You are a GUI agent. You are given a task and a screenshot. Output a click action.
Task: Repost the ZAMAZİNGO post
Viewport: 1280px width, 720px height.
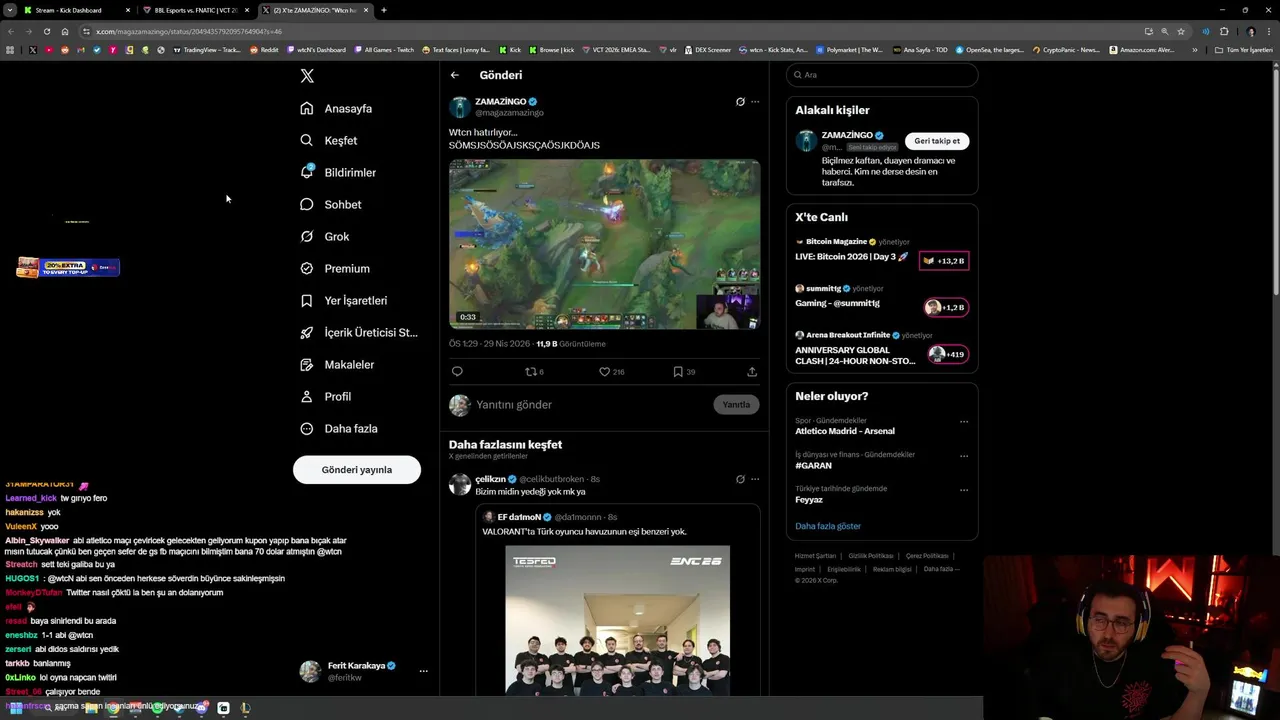tap(534, 371)
